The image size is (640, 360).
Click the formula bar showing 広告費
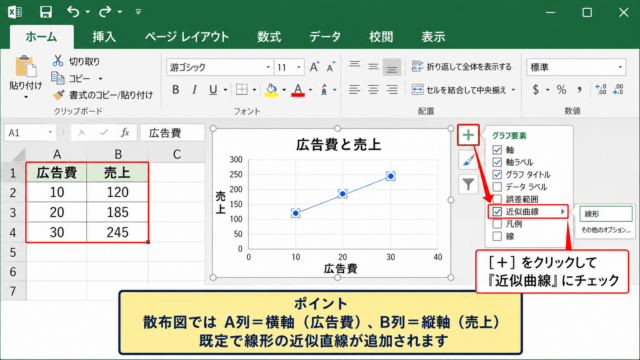point(173,133)
